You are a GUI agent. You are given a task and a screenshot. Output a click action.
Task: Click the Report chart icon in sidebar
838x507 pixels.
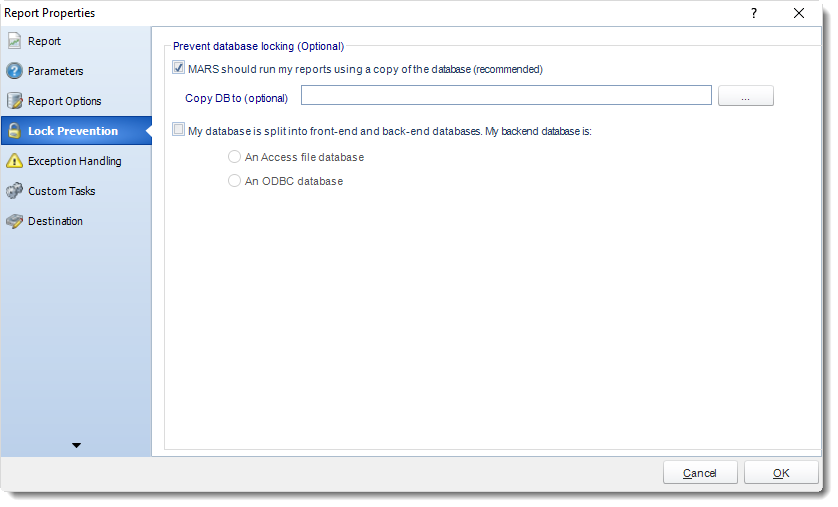[x=14, y=41]
